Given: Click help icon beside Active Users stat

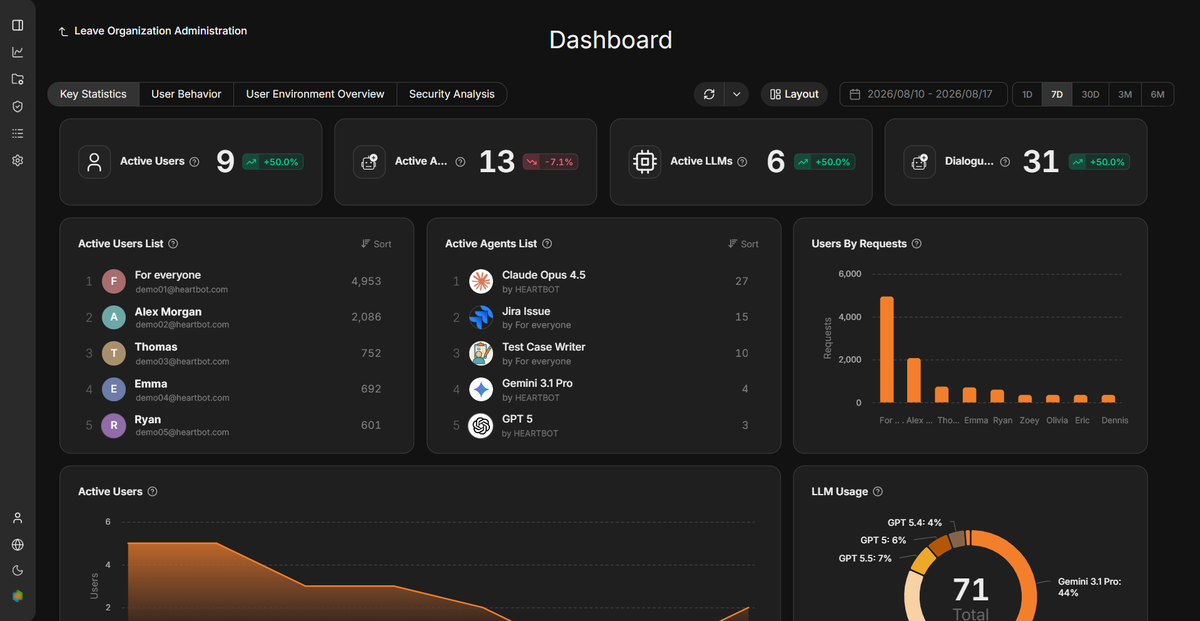Looking at the screenshot, I should (x=194, y=162).
